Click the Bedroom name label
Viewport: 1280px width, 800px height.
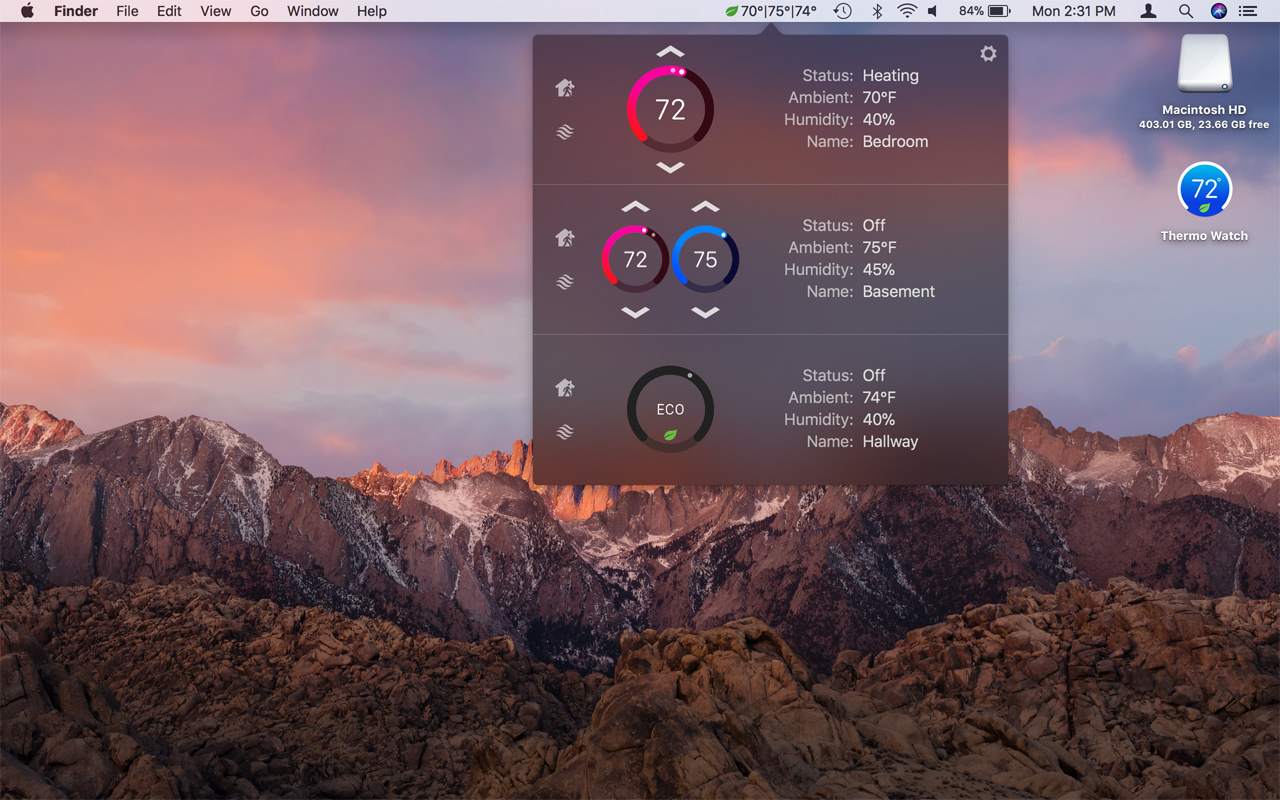coord(895,141)
